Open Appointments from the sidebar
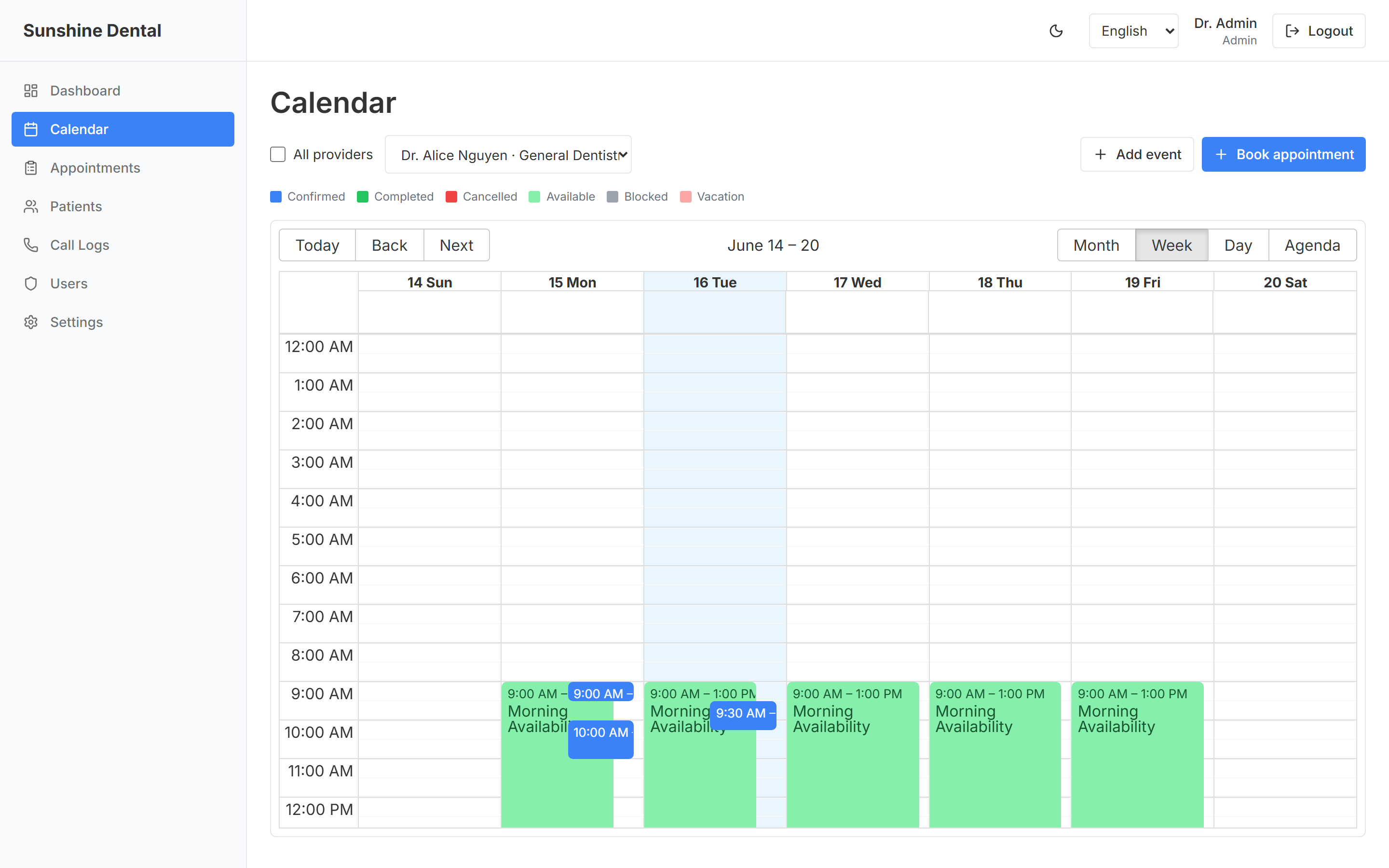1389x868 pixels. (123, 168)
